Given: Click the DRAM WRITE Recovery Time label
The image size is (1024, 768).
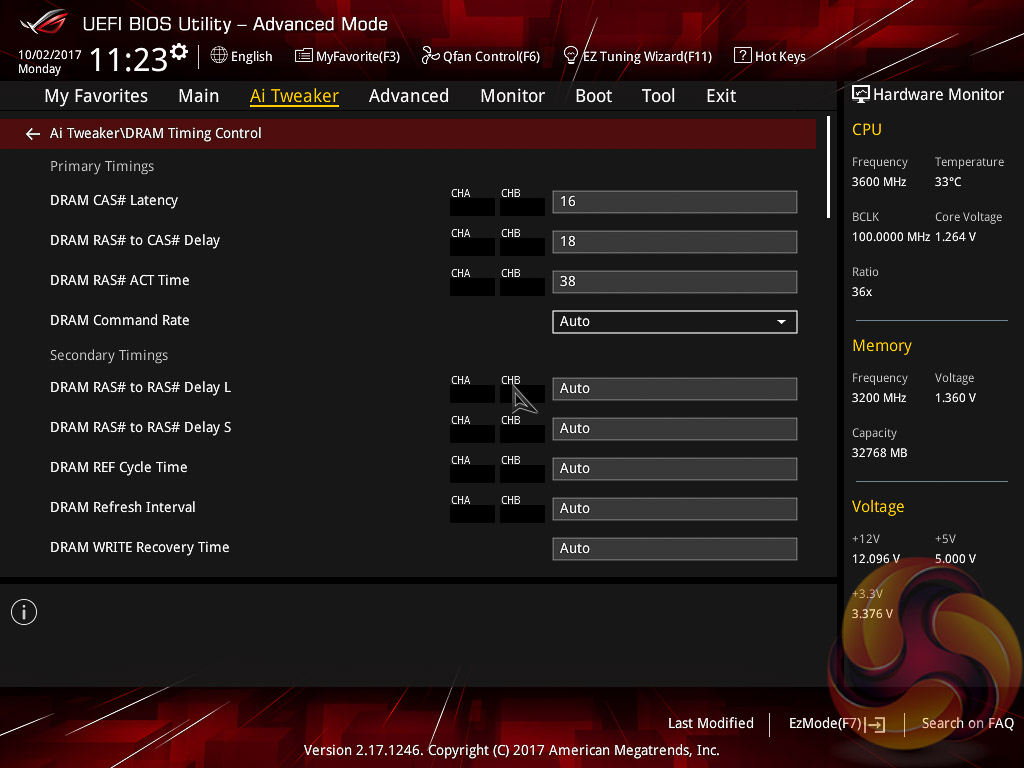Looking at the screenshot, I should coord(140,547).
